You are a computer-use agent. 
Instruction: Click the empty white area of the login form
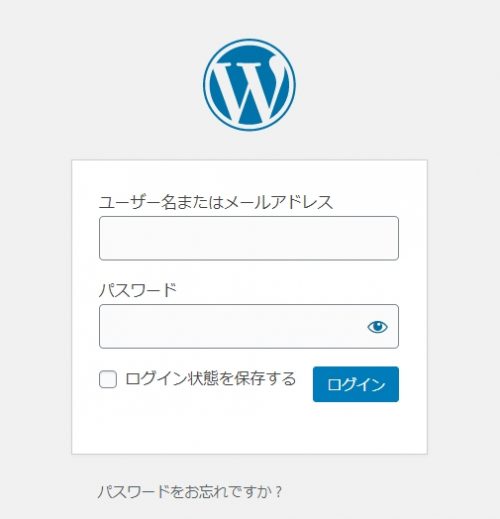[x=249, y=428]
